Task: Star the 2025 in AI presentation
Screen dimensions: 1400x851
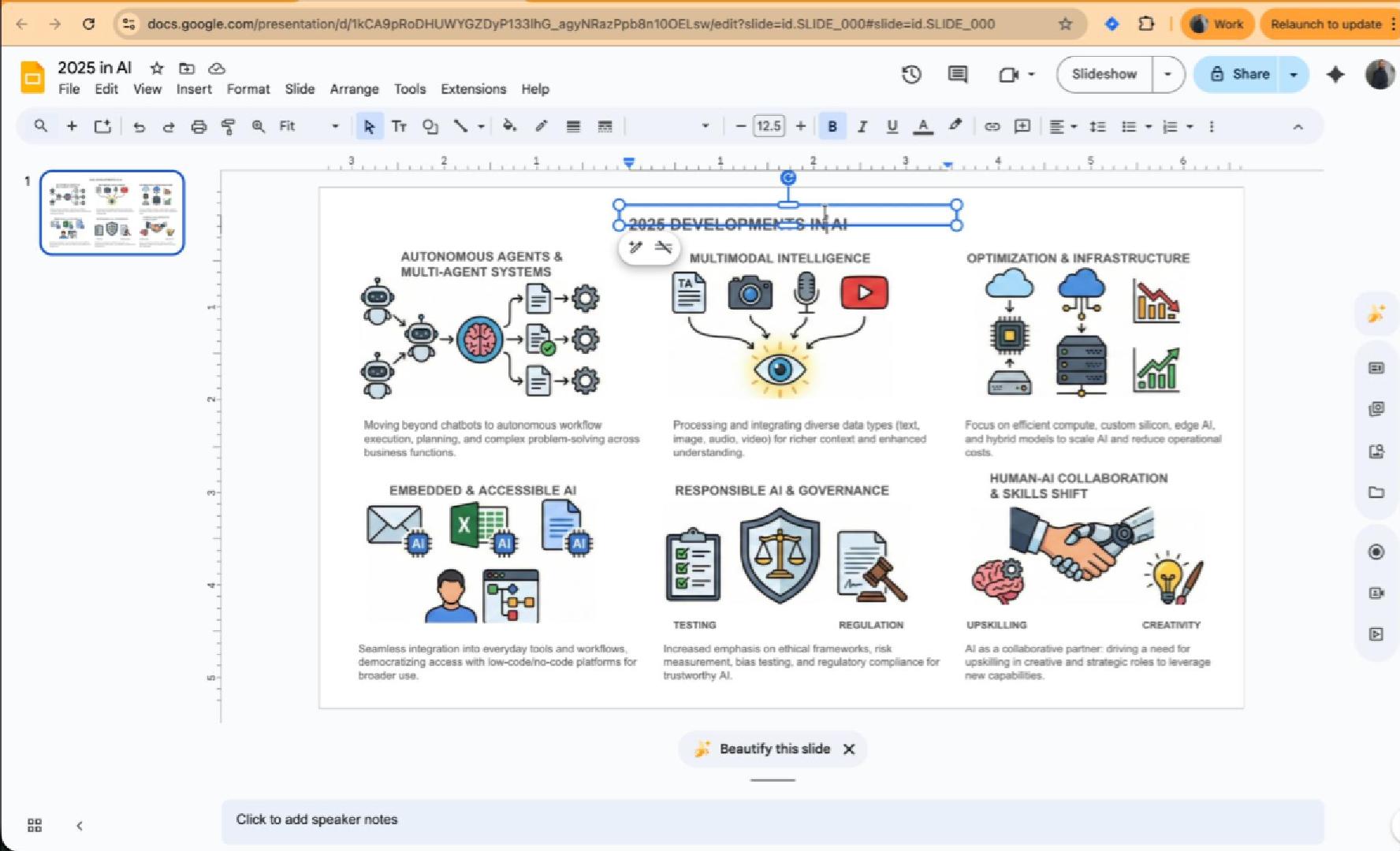Action: pyautogui.click(x=157, y=68)
